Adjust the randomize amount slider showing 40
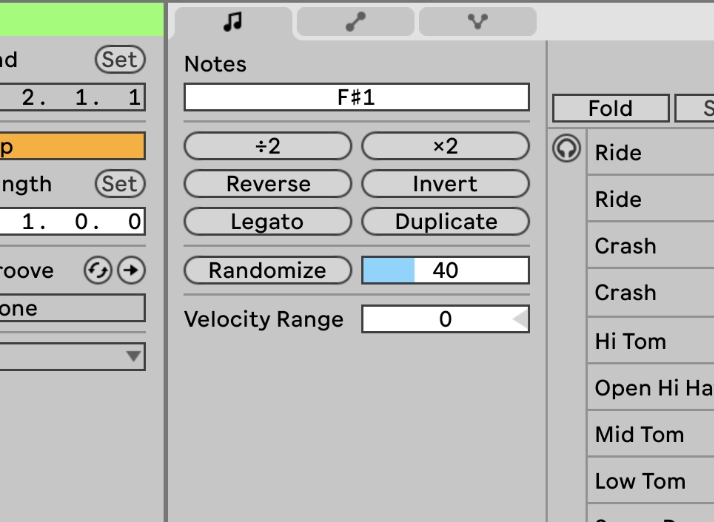This screenshot has width=714, height=522. click(445, 270)
